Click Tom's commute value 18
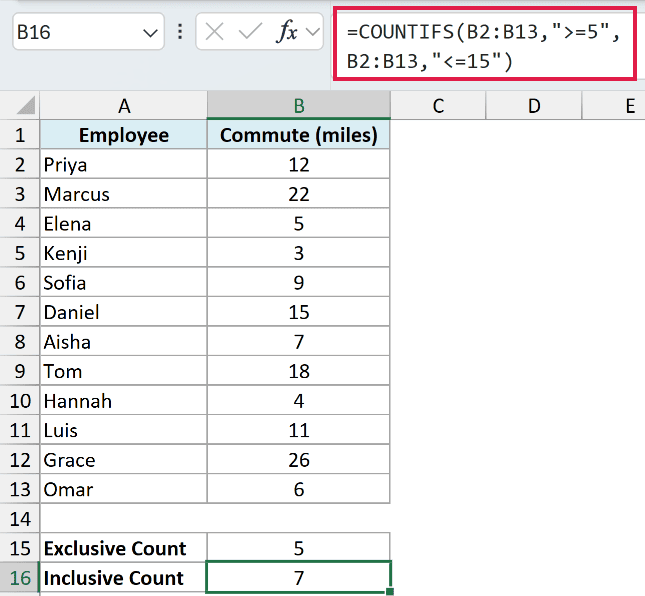 (299, 371)
